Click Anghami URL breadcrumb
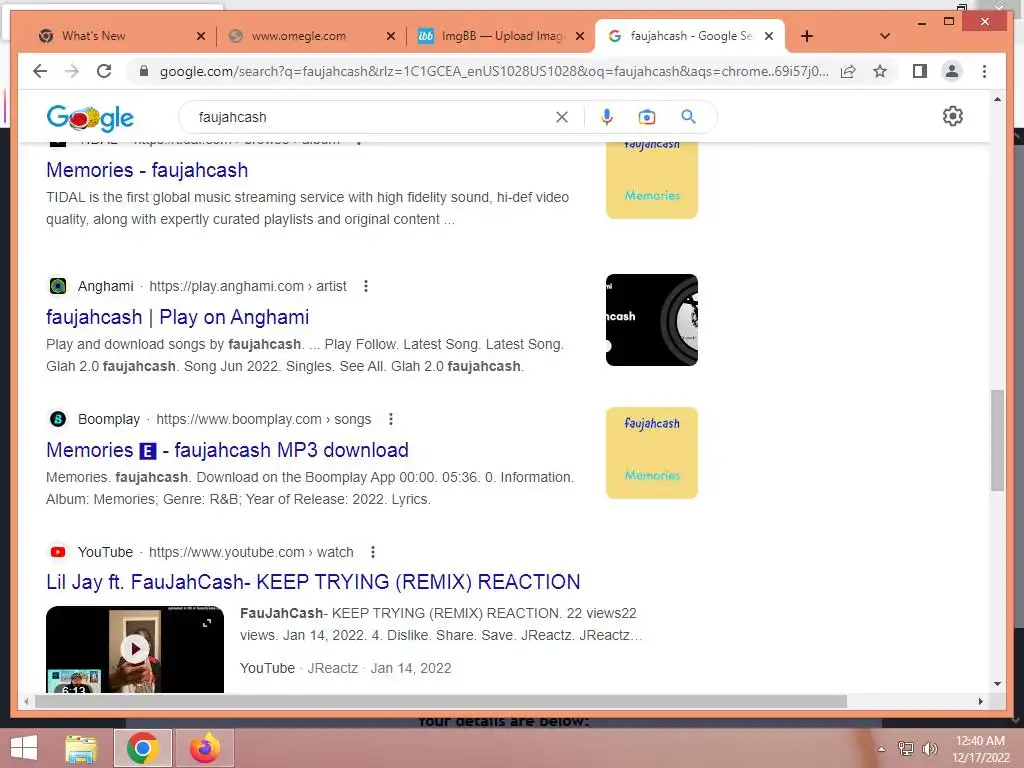 tap(248, 286)
